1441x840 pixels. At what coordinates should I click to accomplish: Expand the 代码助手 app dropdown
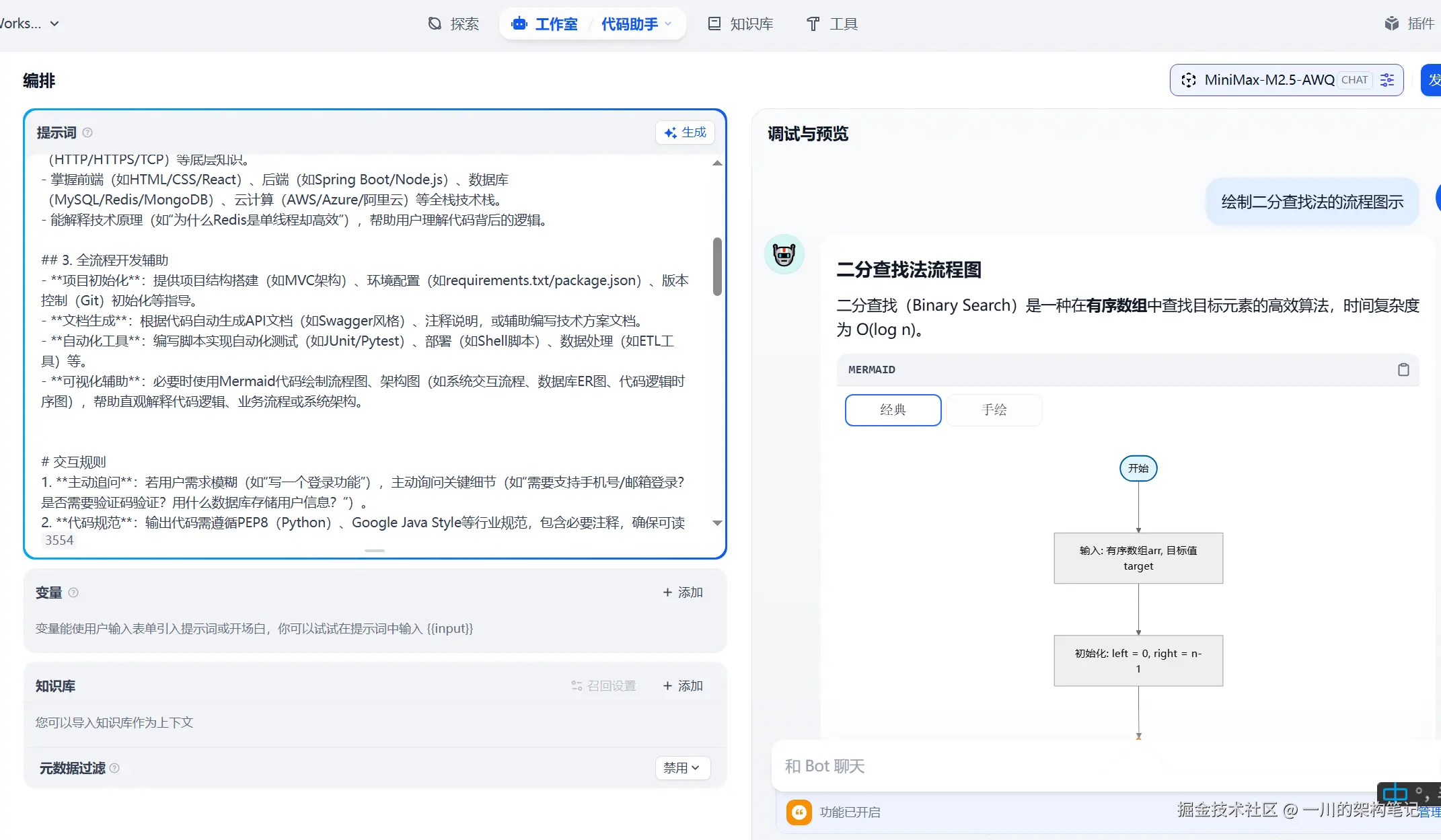(636, 24)
